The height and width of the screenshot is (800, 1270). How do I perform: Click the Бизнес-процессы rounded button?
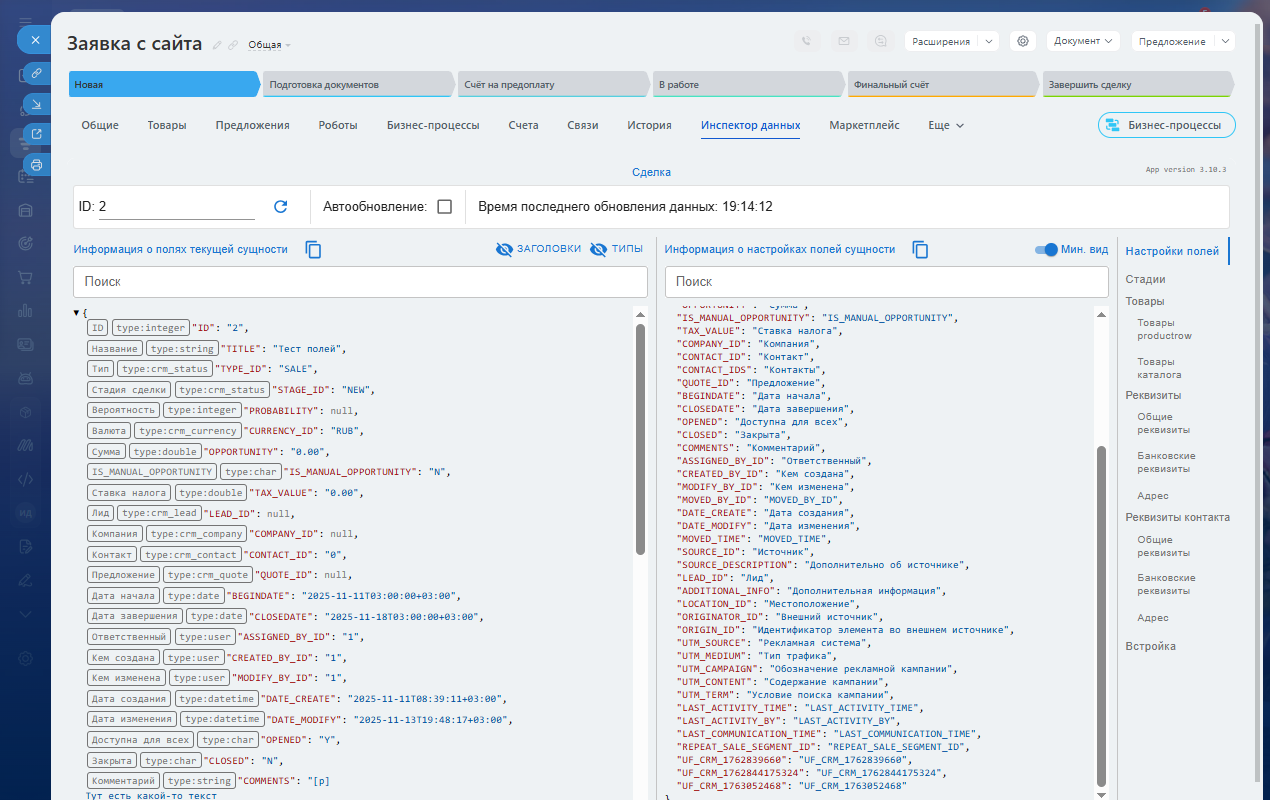pyautogui.click(x=1166, y=126)
